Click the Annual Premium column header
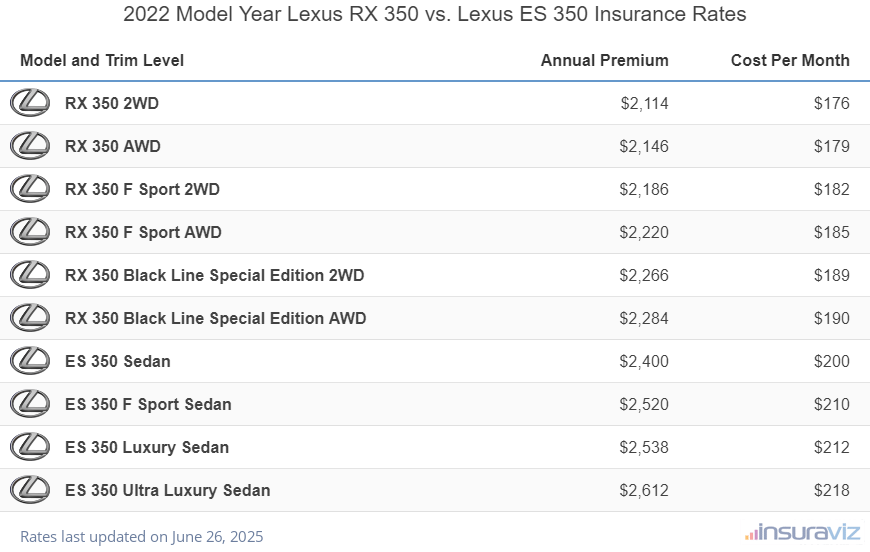 point(605,60)
